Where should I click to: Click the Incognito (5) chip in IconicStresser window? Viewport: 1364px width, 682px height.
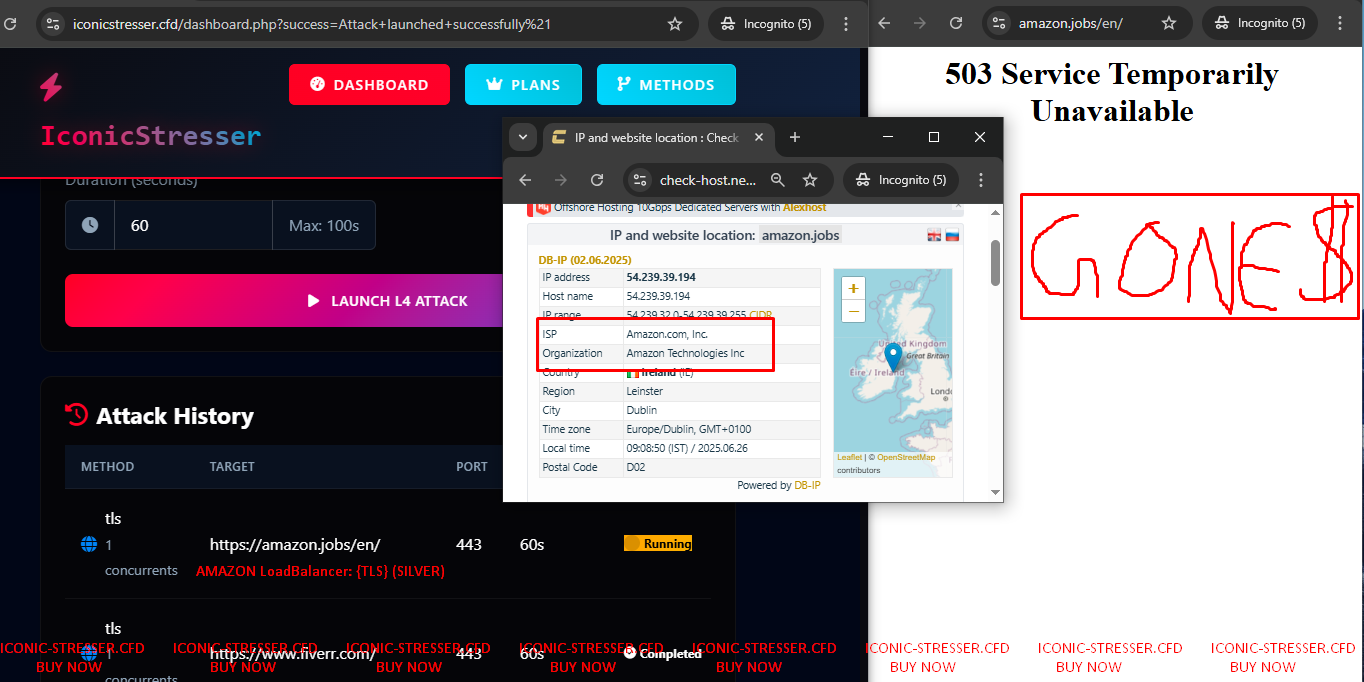pyautogui.click(x=767, y=24)
